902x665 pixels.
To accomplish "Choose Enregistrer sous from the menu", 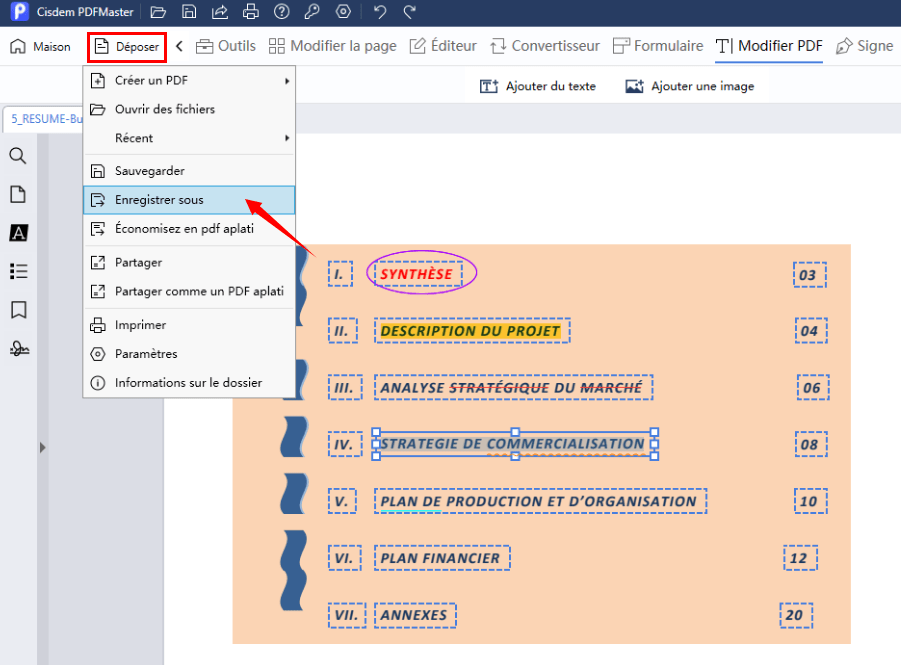I will 189,200.
